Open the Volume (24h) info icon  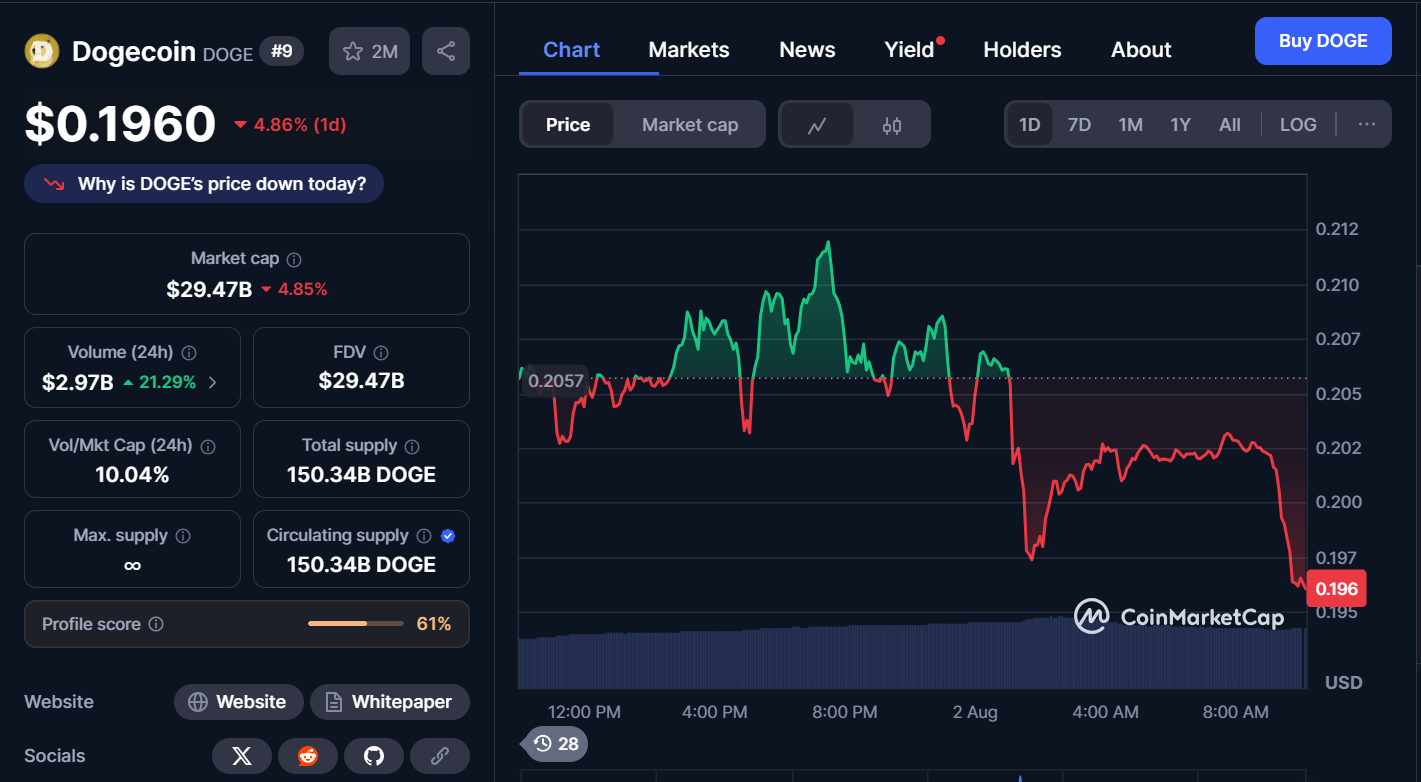point(189,353)
